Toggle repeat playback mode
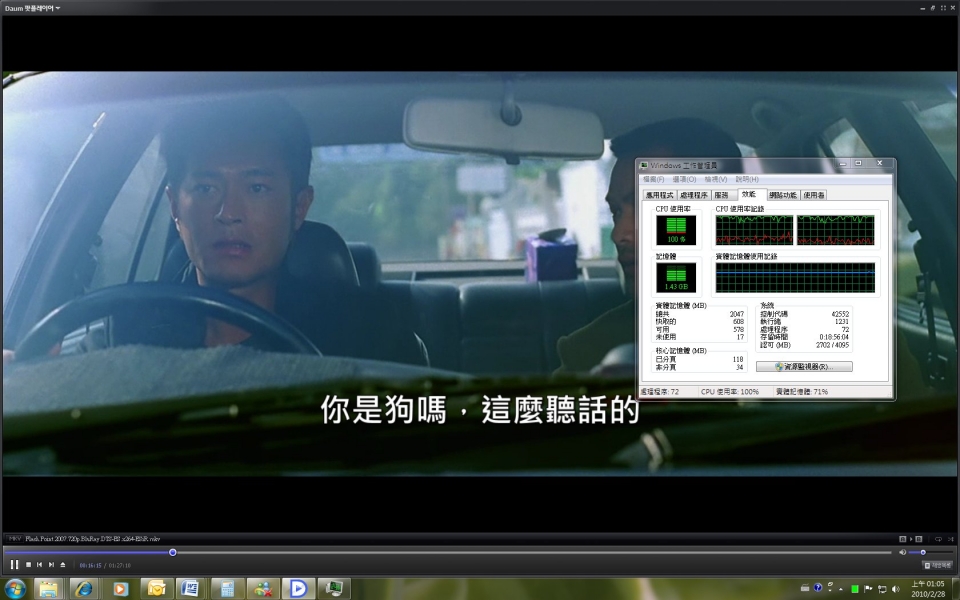 point(938,539)
